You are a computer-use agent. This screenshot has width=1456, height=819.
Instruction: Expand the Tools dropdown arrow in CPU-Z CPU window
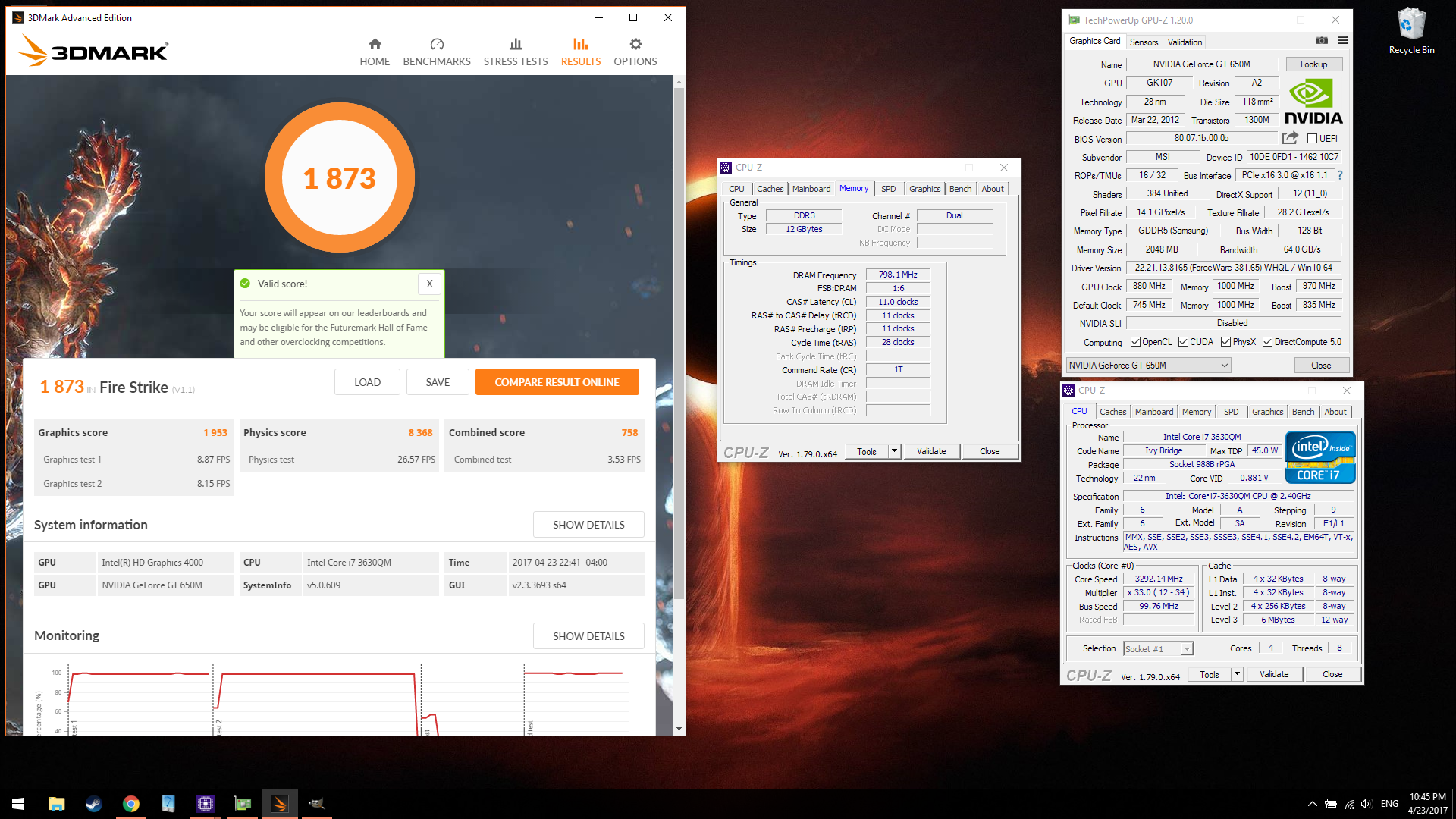point(1237,674)
